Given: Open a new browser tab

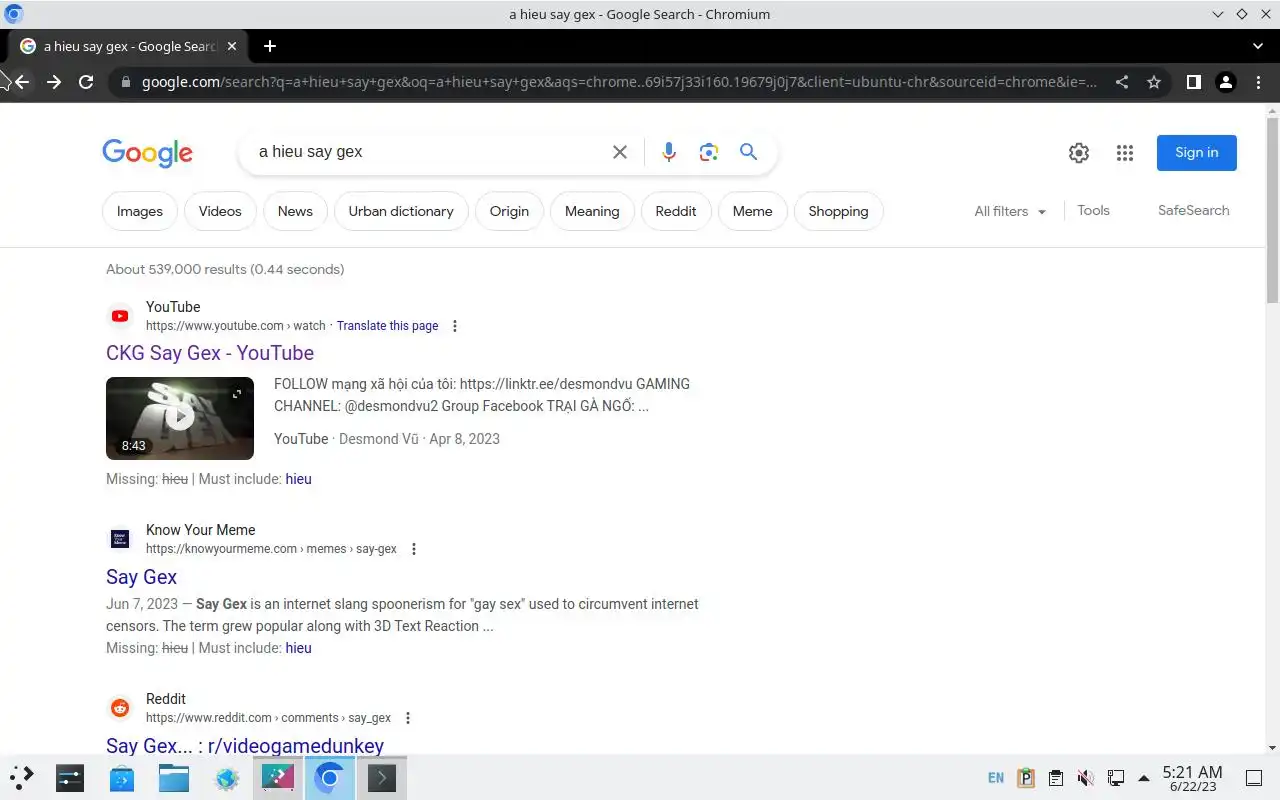Looking at the screenshot, I should (270, 46).
